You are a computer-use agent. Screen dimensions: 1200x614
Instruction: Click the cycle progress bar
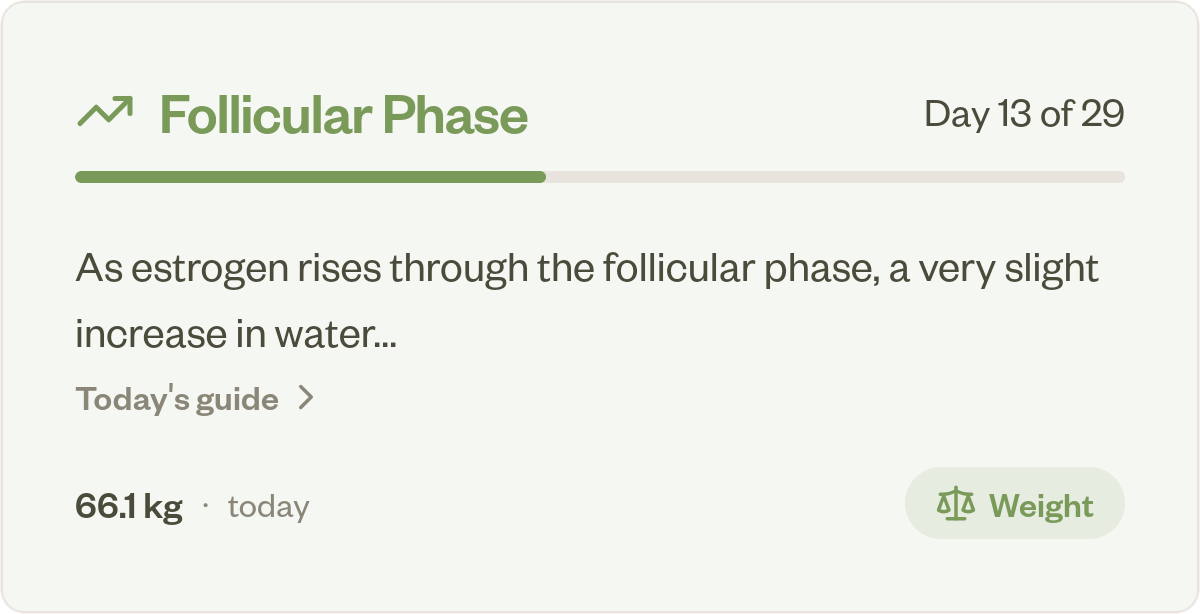coord(600,176)
